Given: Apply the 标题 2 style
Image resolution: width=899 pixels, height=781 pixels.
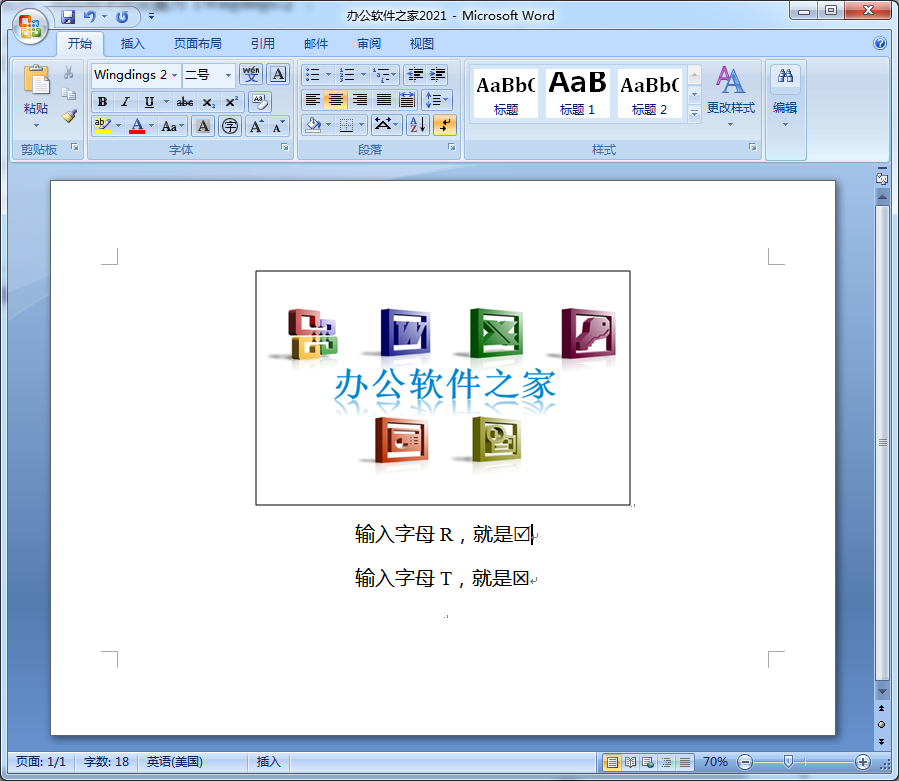Looking at the screenshot, I should [650, 93].
